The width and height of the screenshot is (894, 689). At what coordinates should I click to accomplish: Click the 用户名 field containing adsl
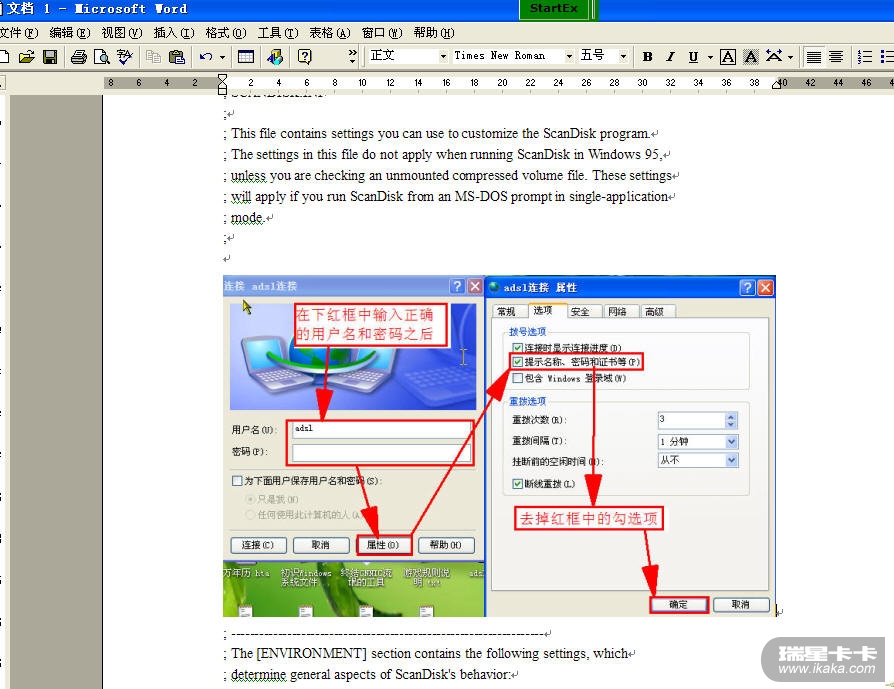(x=381, y=429)
